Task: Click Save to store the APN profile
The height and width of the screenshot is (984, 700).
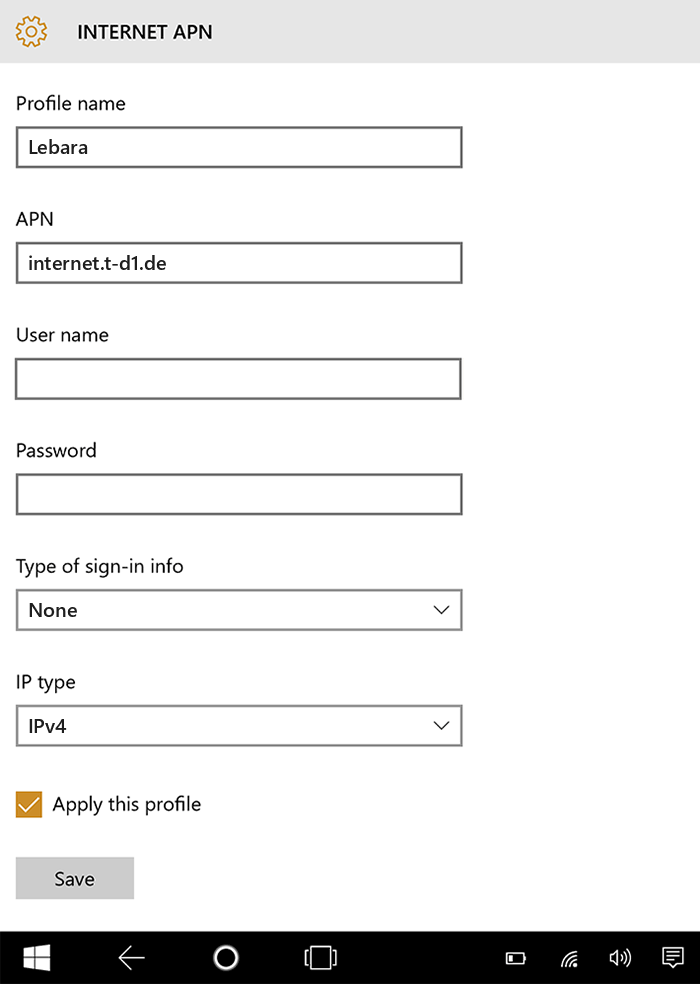Action: [74, 878]
